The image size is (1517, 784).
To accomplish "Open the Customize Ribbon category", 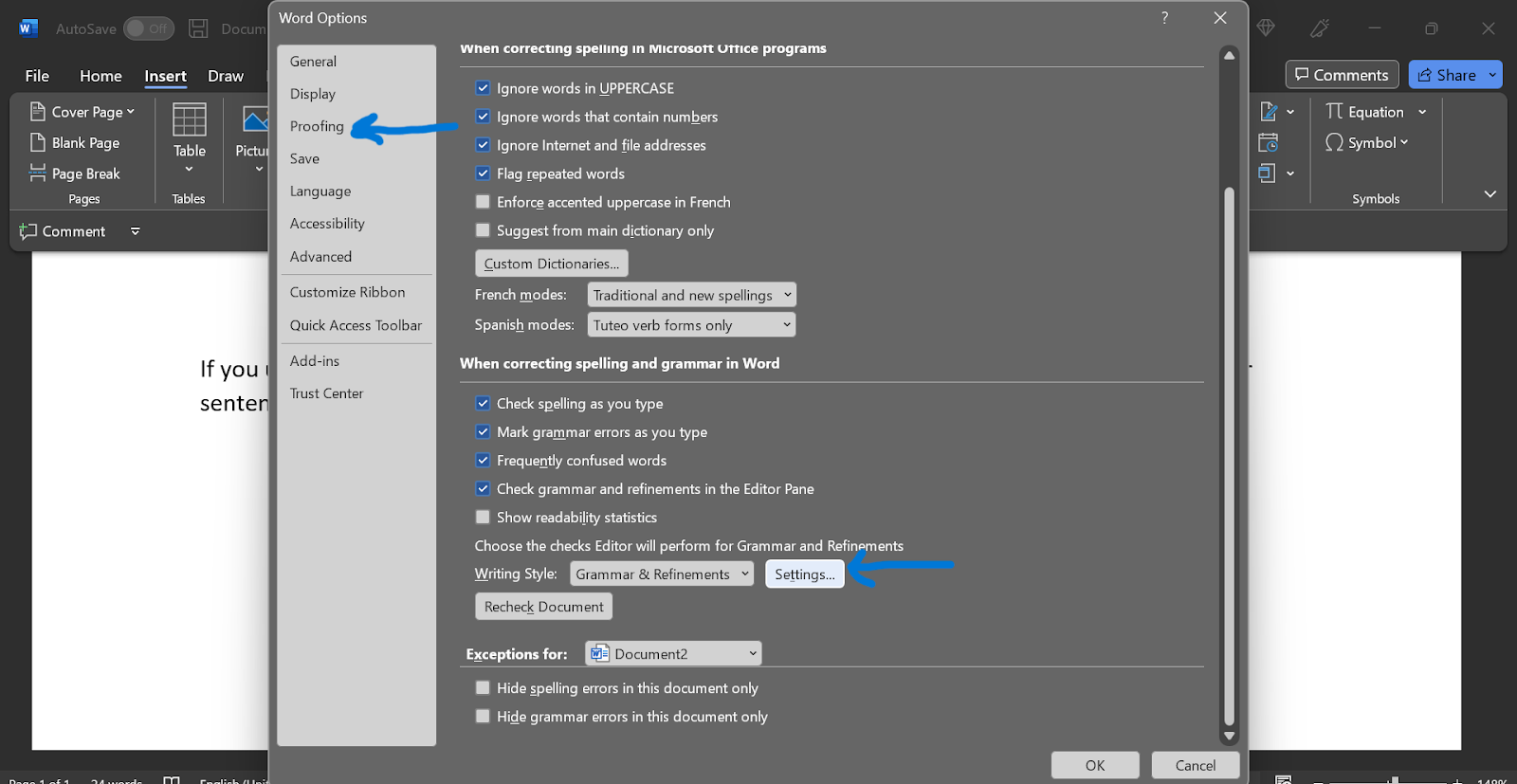I will pos(356,293).
